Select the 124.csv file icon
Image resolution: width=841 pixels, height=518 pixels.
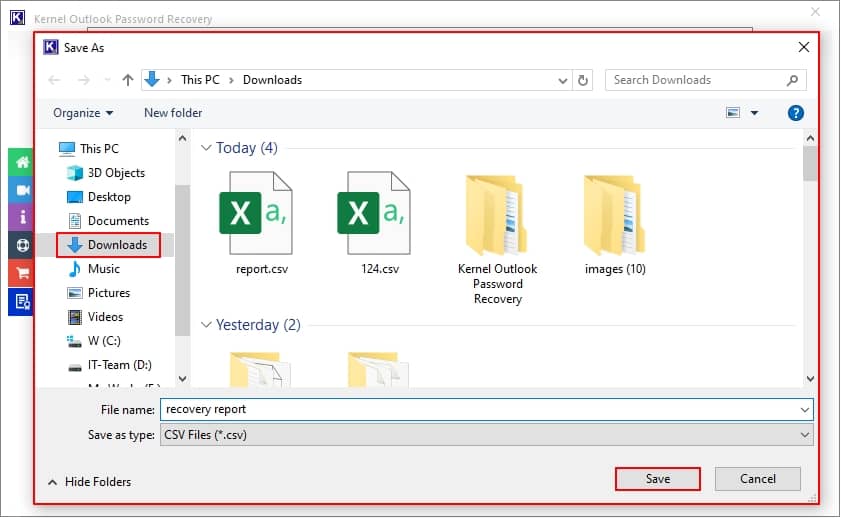click(x=374, y=213)
